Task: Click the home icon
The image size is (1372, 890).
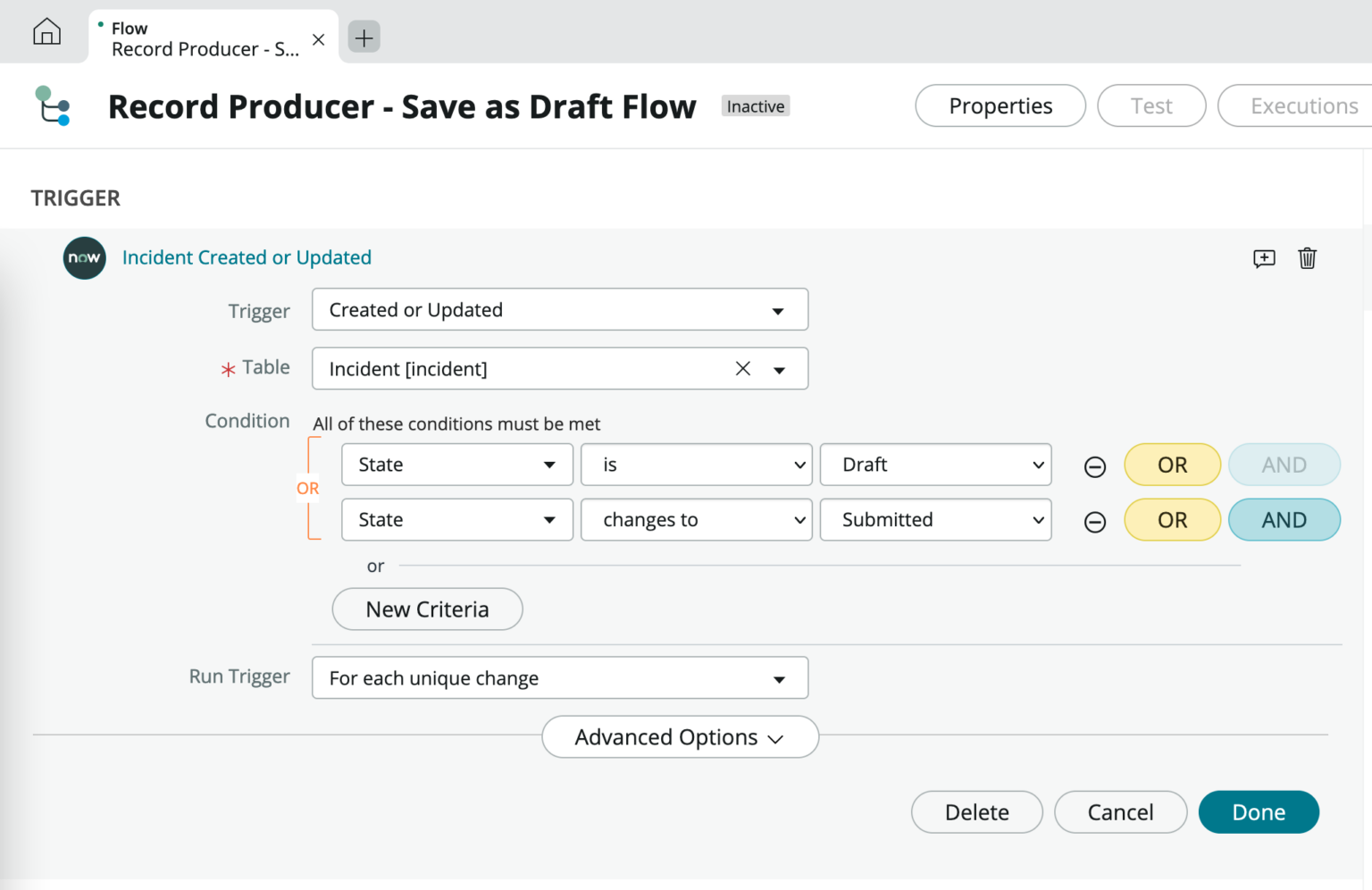Action: pos(46,32)
